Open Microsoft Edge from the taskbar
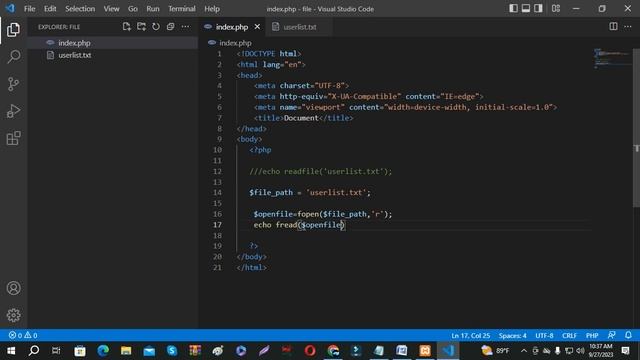Screen dimensions: 640x360 click(x=103, y=351)
